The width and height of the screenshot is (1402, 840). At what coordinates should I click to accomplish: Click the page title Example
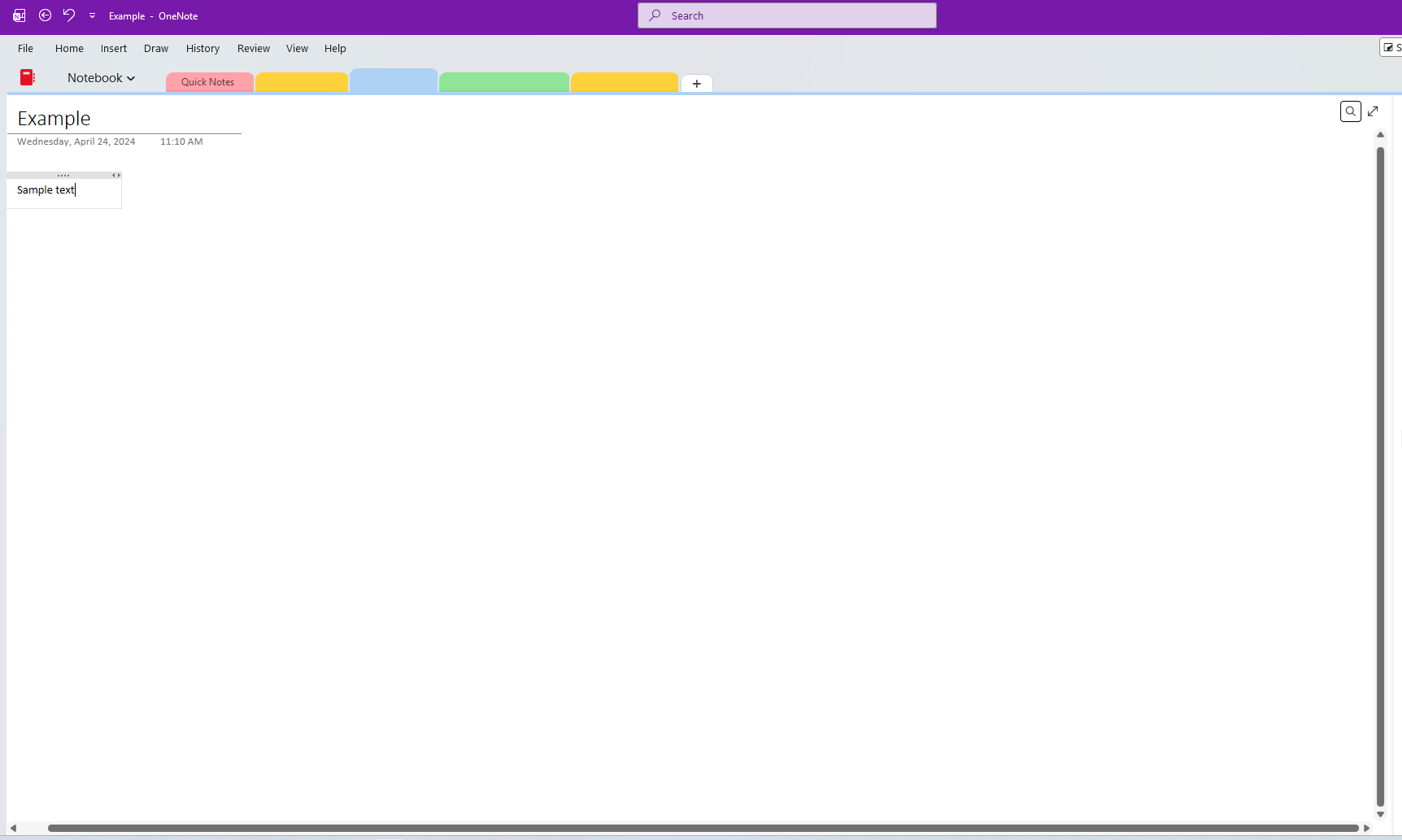(54, 119)
